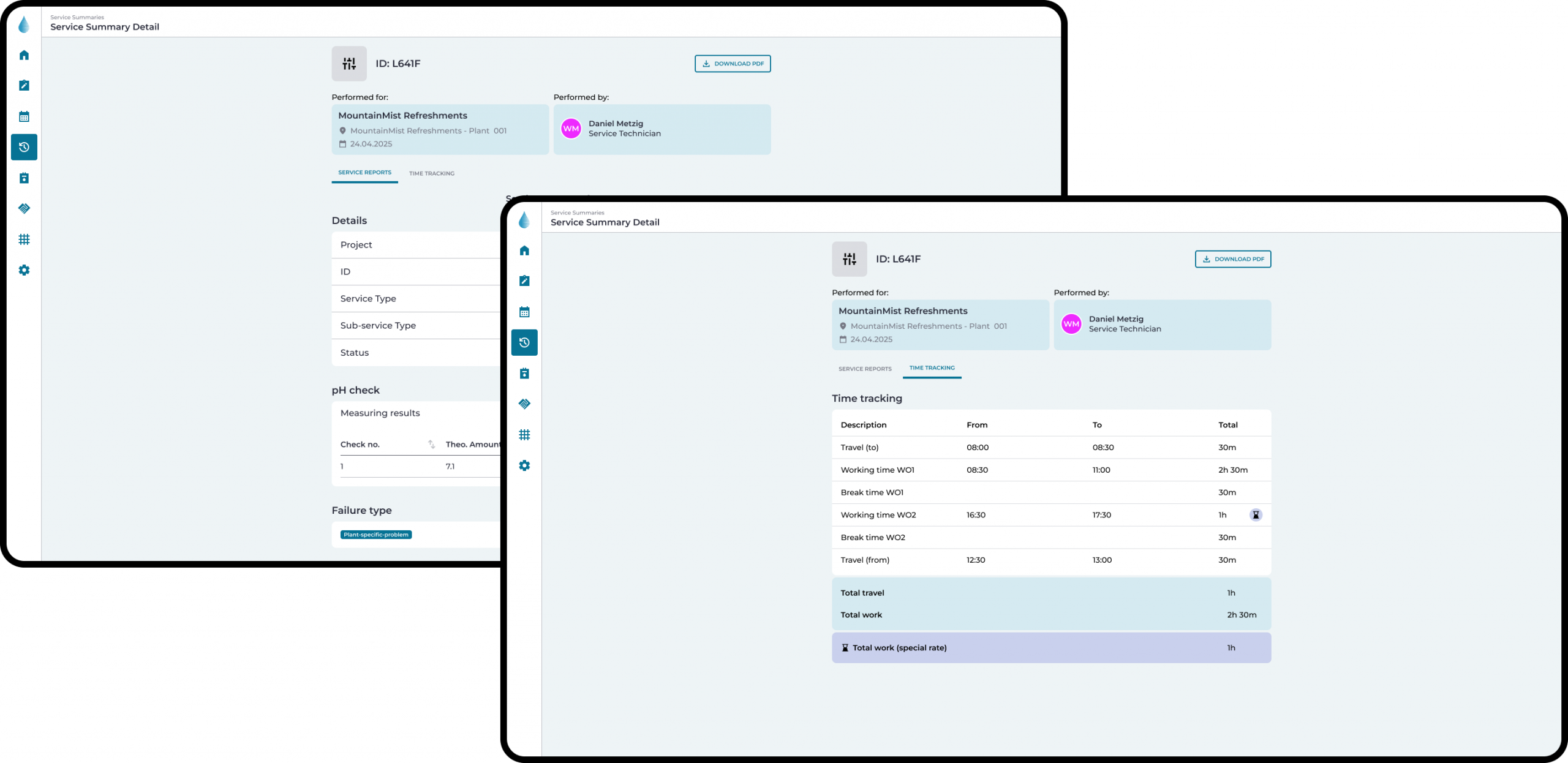Open the home icon in the sidebar
Screen dimensions: 1568x763
[x=524, y=251]
